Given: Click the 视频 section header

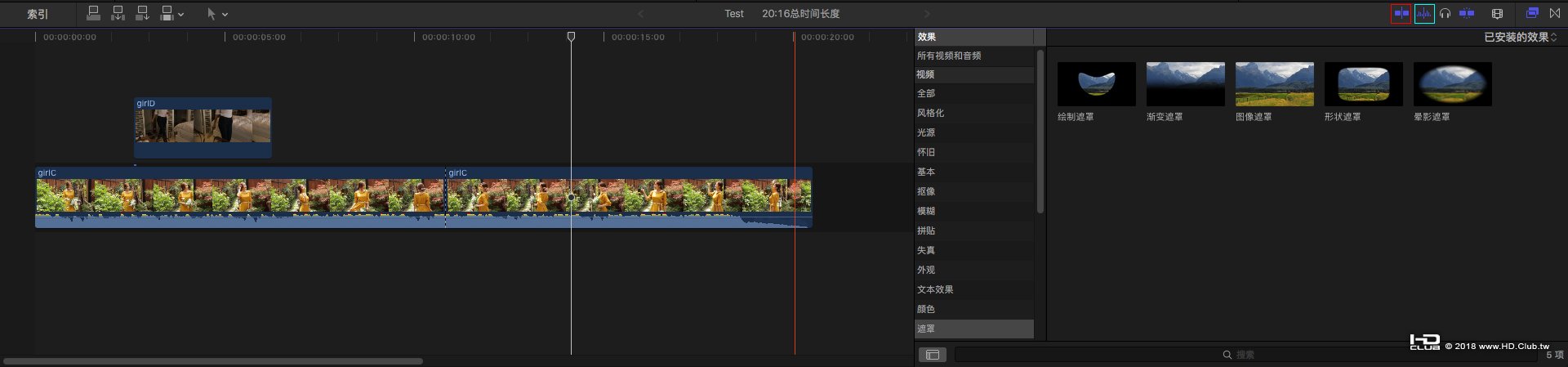Looking at the screenshot, I should (973, 74).
